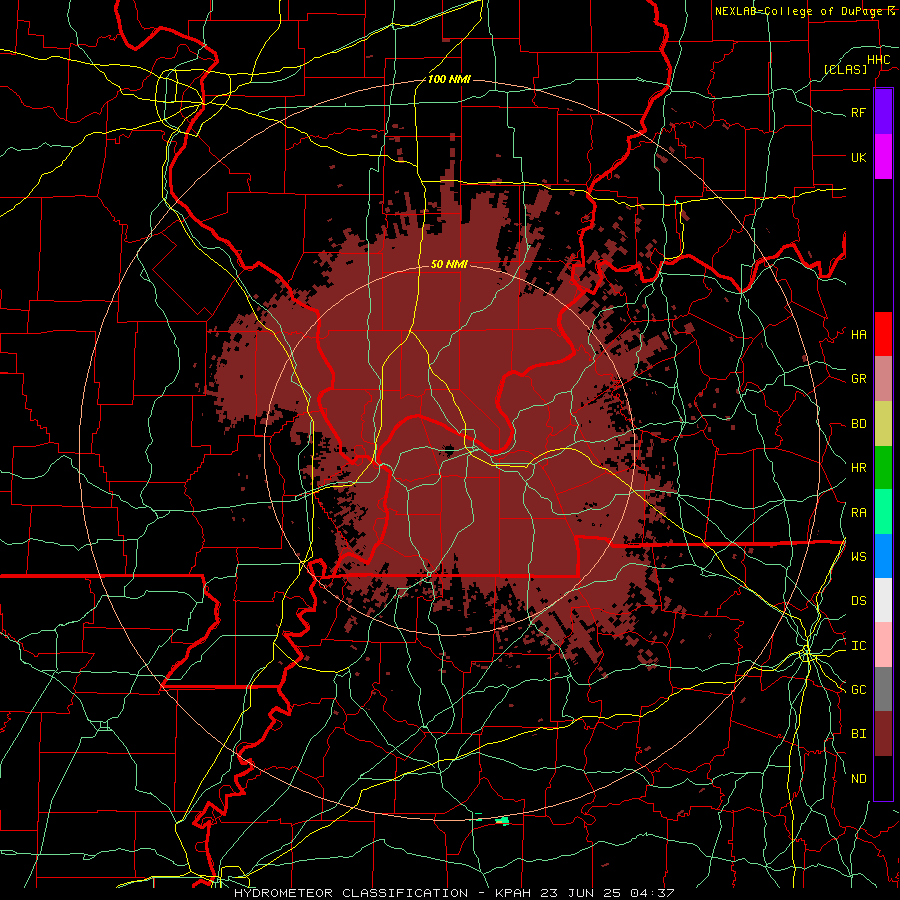This screenshot has height=900, width=900.
Task: Click the RF purple legend swatch
Action: (x=883, y=112)
